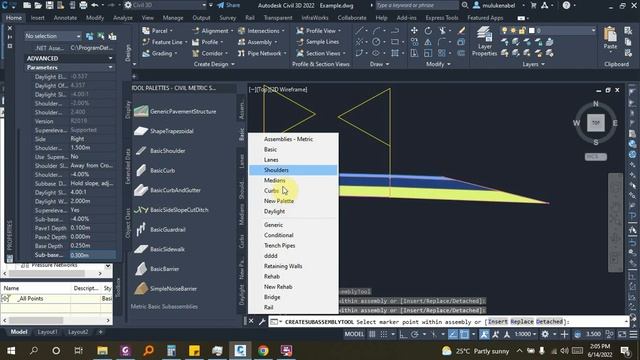Toggle quick select in Properties palette
640x360 pixels.
[112, 36]
